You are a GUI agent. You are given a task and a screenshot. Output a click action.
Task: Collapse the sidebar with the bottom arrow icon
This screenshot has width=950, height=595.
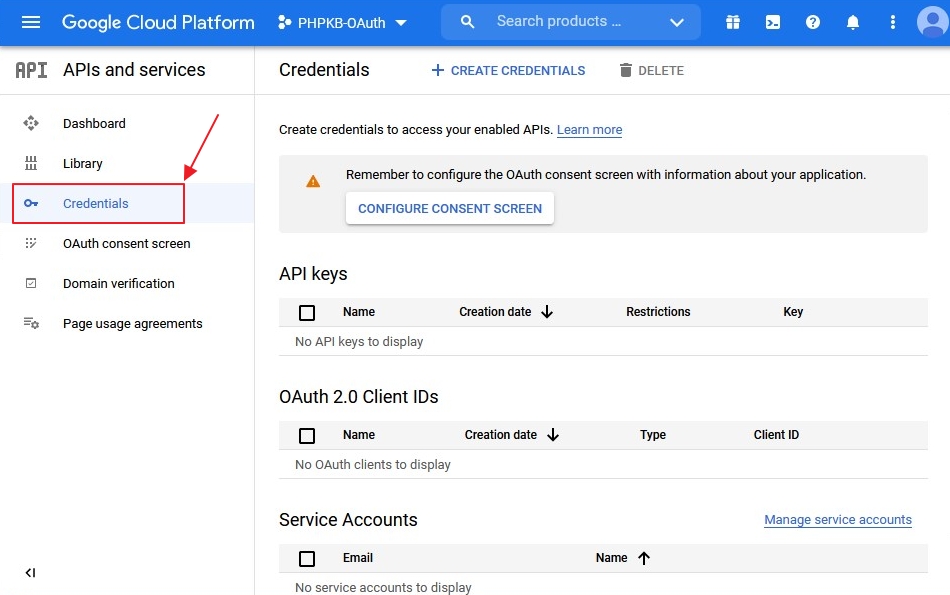click(30, 573)
